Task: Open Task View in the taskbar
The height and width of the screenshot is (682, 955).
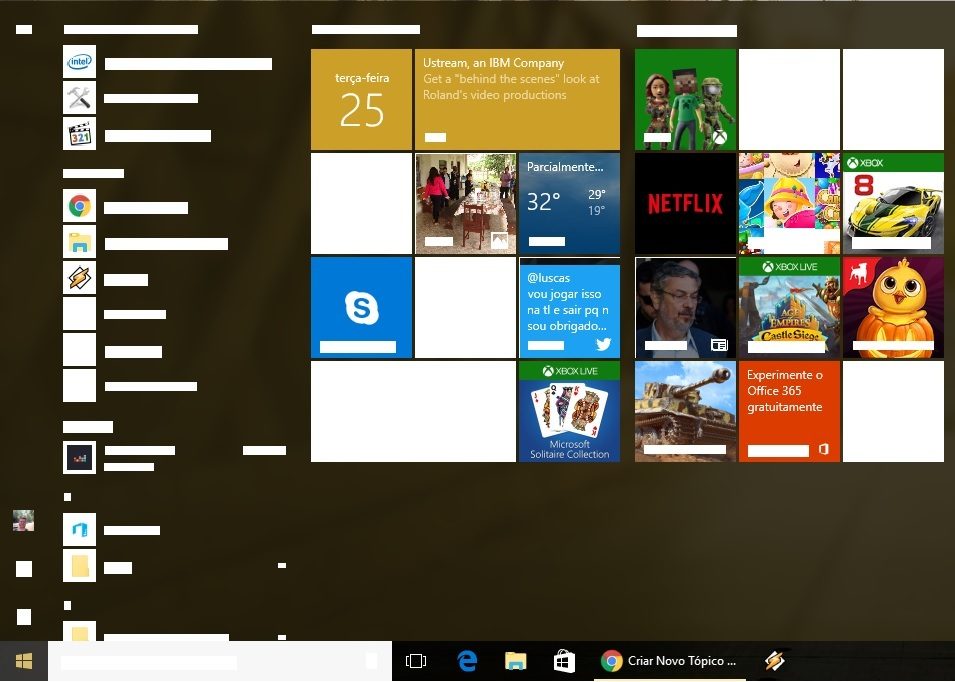Action: click(416, 661)
